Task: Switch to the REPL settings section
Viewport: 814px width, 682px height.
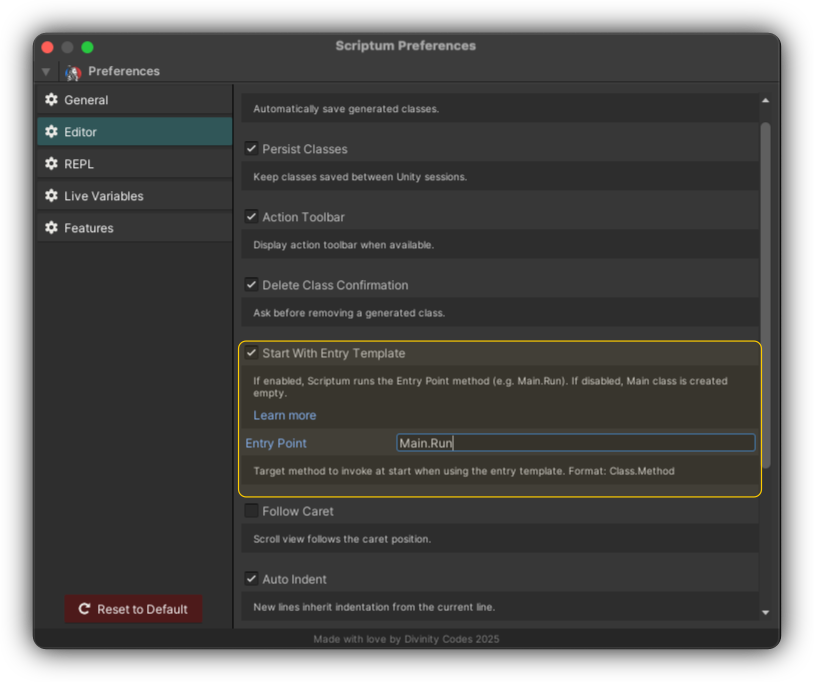Action: pyautogui.click(x=135, y=164)
